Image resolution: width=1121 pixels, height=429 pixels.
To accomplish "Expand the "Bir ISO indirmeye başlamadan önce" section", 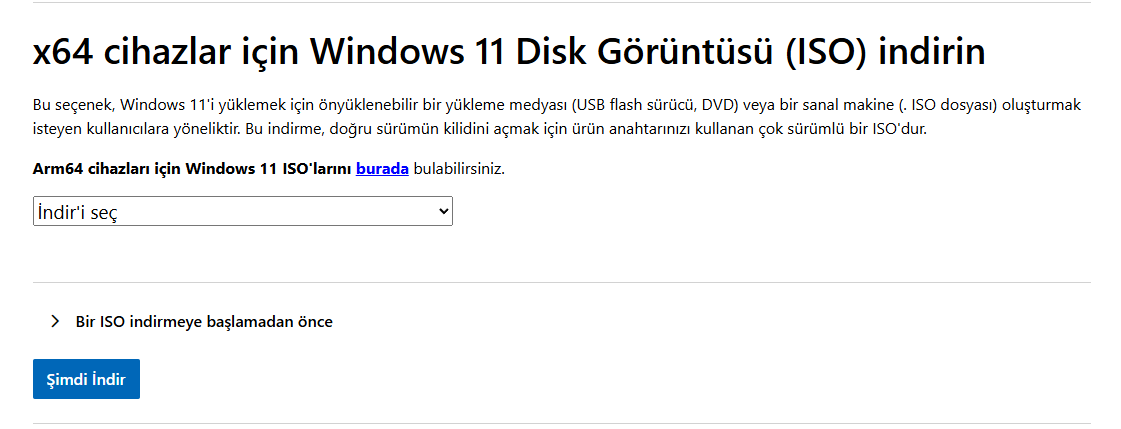I will [x=204, y=322].
